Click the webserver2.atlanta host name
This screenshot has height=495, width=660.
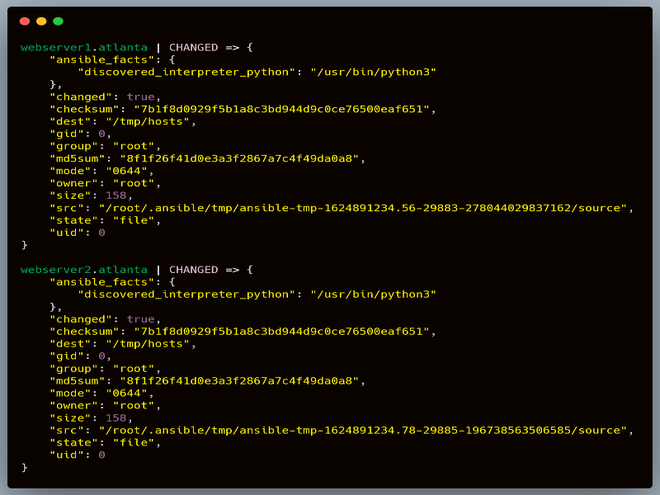(84, 269)
